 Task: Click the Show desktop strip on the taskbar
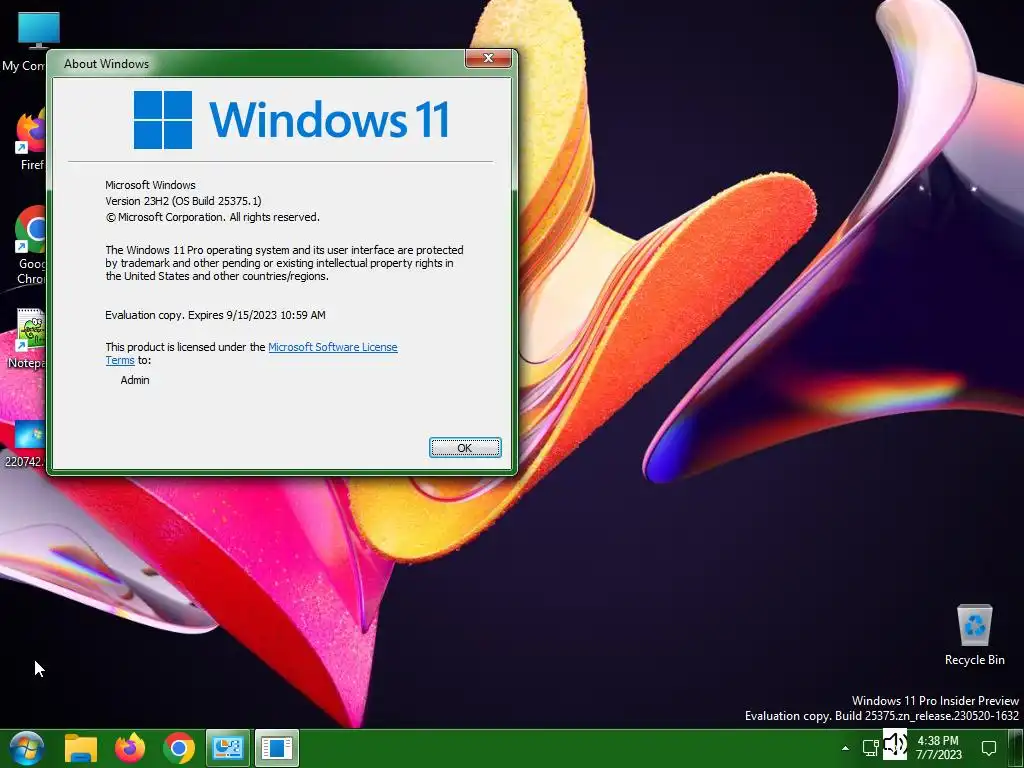(1014, 748)
